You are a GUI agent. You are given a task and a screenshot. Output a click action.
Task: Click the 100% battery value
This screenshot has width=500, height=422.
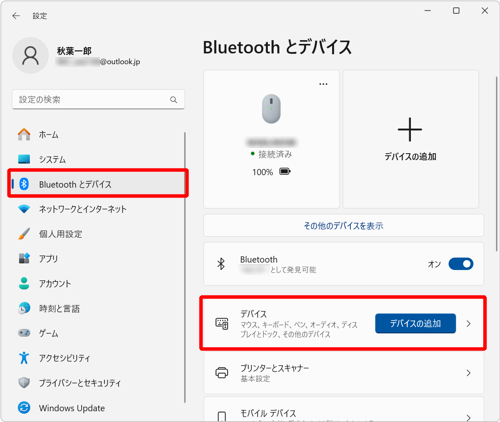262,172
